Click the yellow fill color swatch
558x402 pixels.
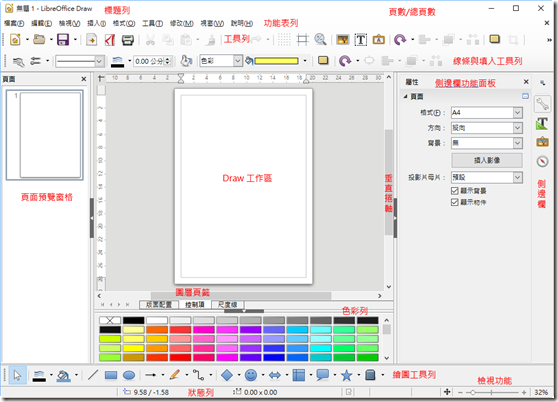(276, 61)
